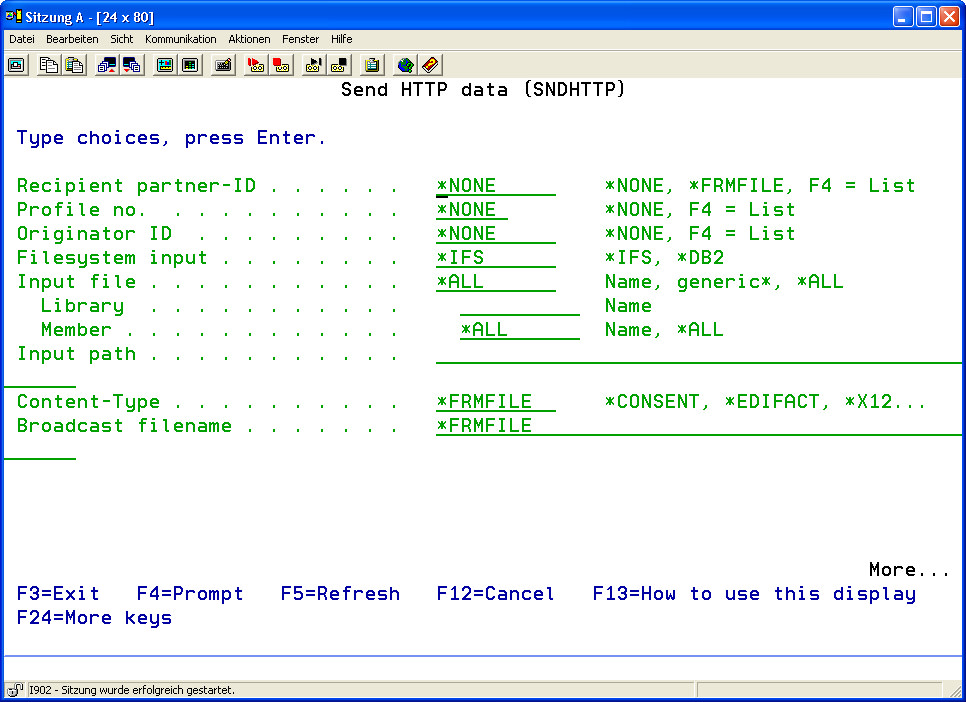966x702 pixels.
Task: Click the empty Library name field
Action: [x=519, y=306]
